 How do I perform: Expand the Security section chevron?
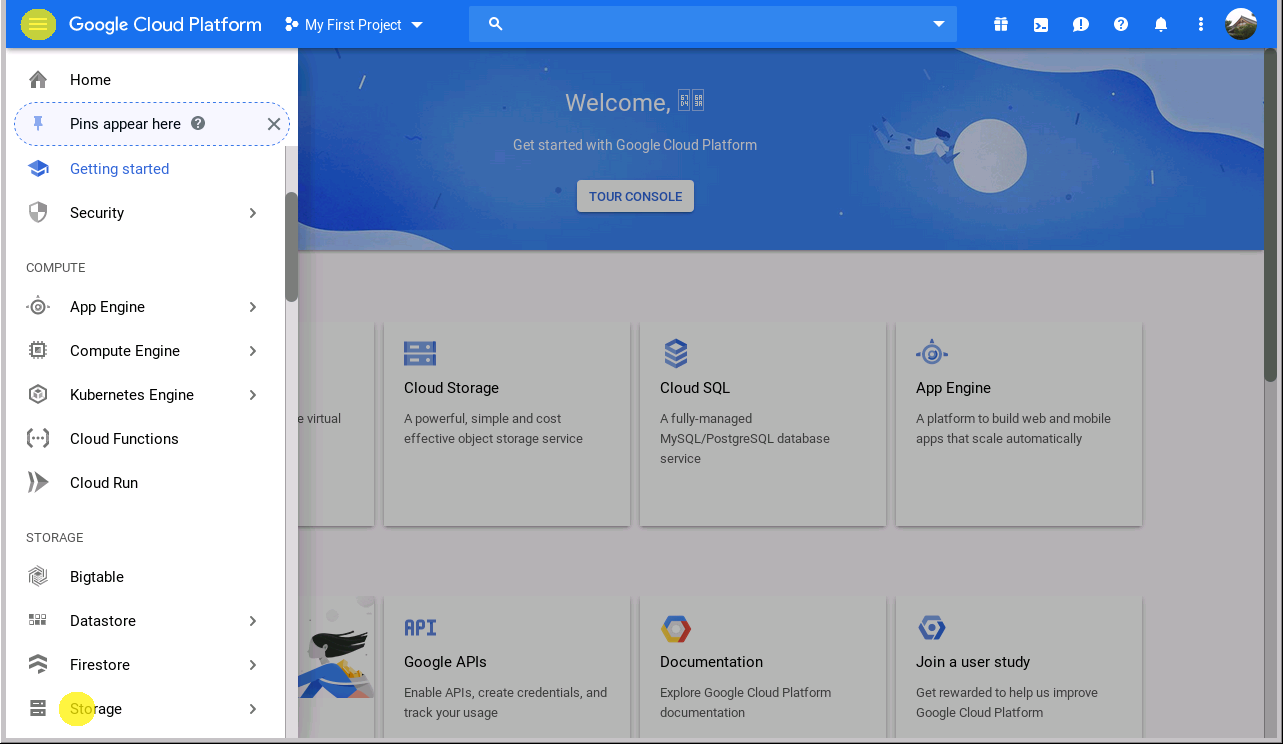(253, 212)
